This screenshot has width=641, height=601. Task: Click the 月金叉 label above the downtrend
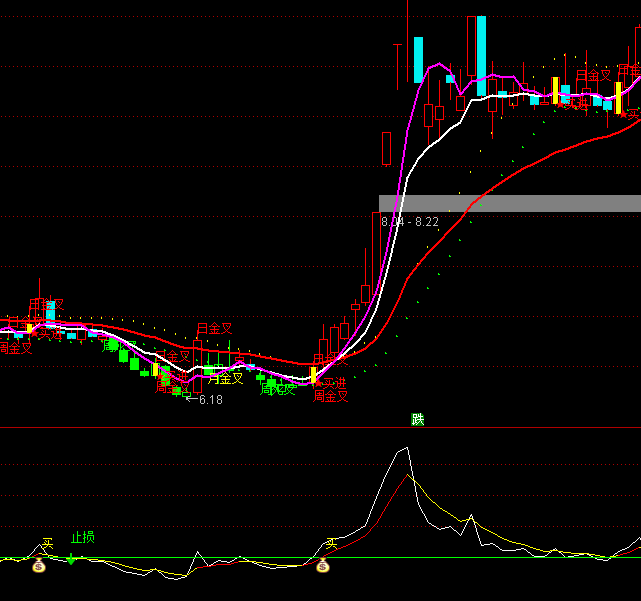pos(214,328)
